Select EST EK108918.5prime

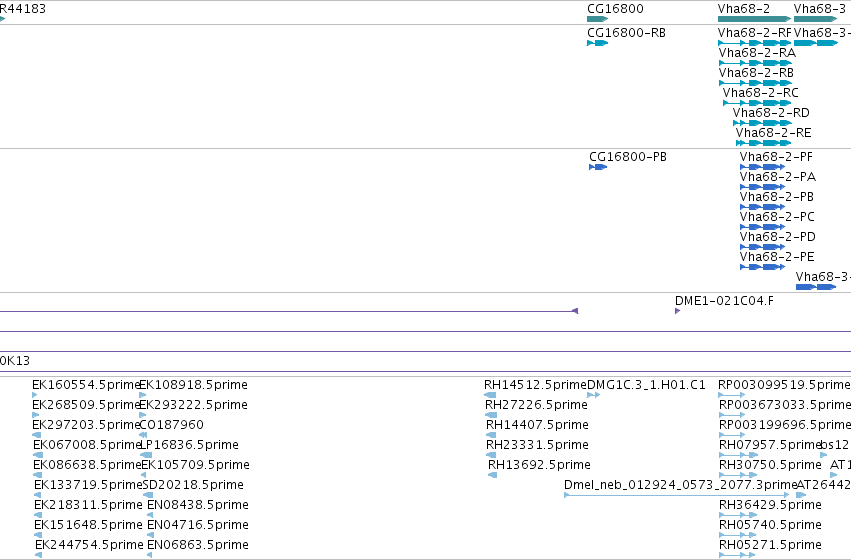(193, 385)
